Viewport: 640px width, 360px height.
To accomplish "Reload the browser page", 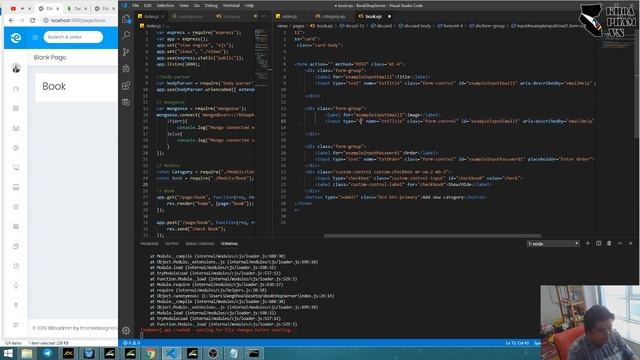I will (x=32, y=20).
